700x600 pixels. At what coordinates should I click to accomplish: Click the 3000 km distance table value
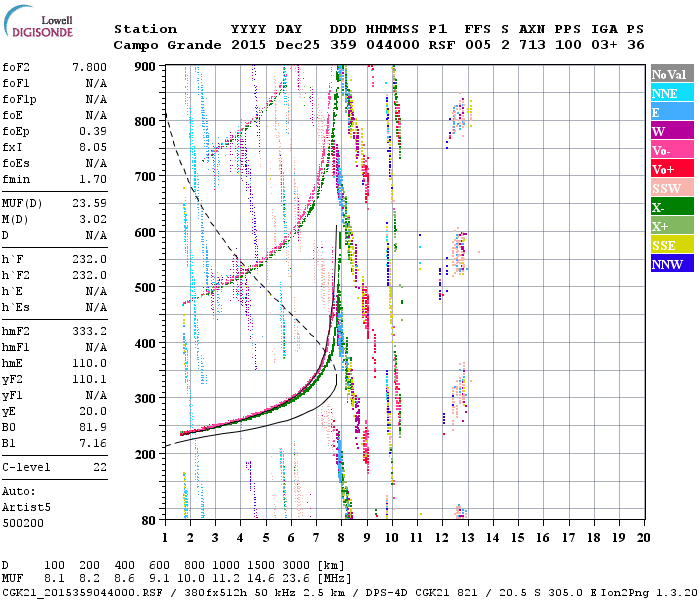click(x=296, y=566)
